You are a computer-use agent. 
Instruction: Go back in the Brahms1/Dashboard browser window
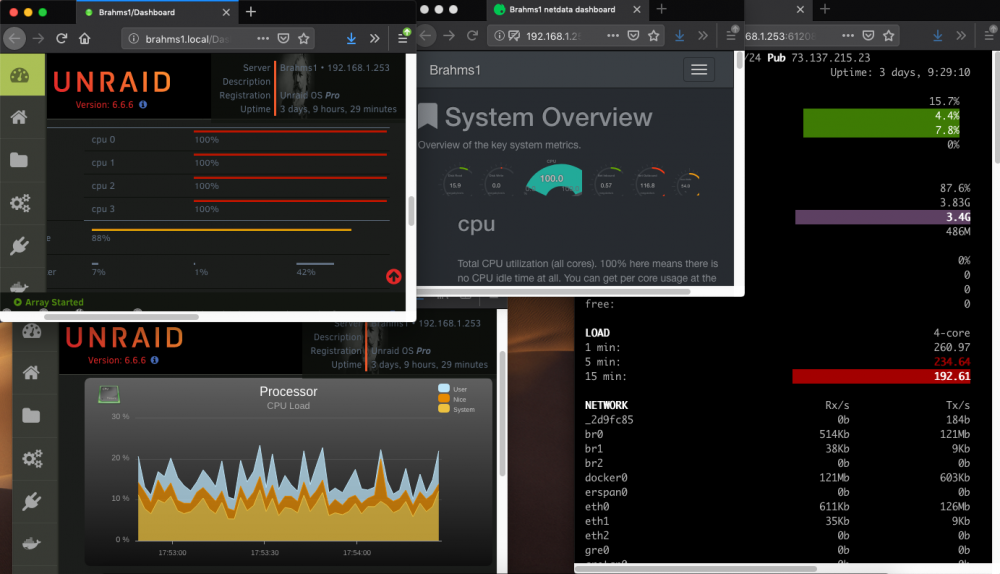click(x=15, y=39)
